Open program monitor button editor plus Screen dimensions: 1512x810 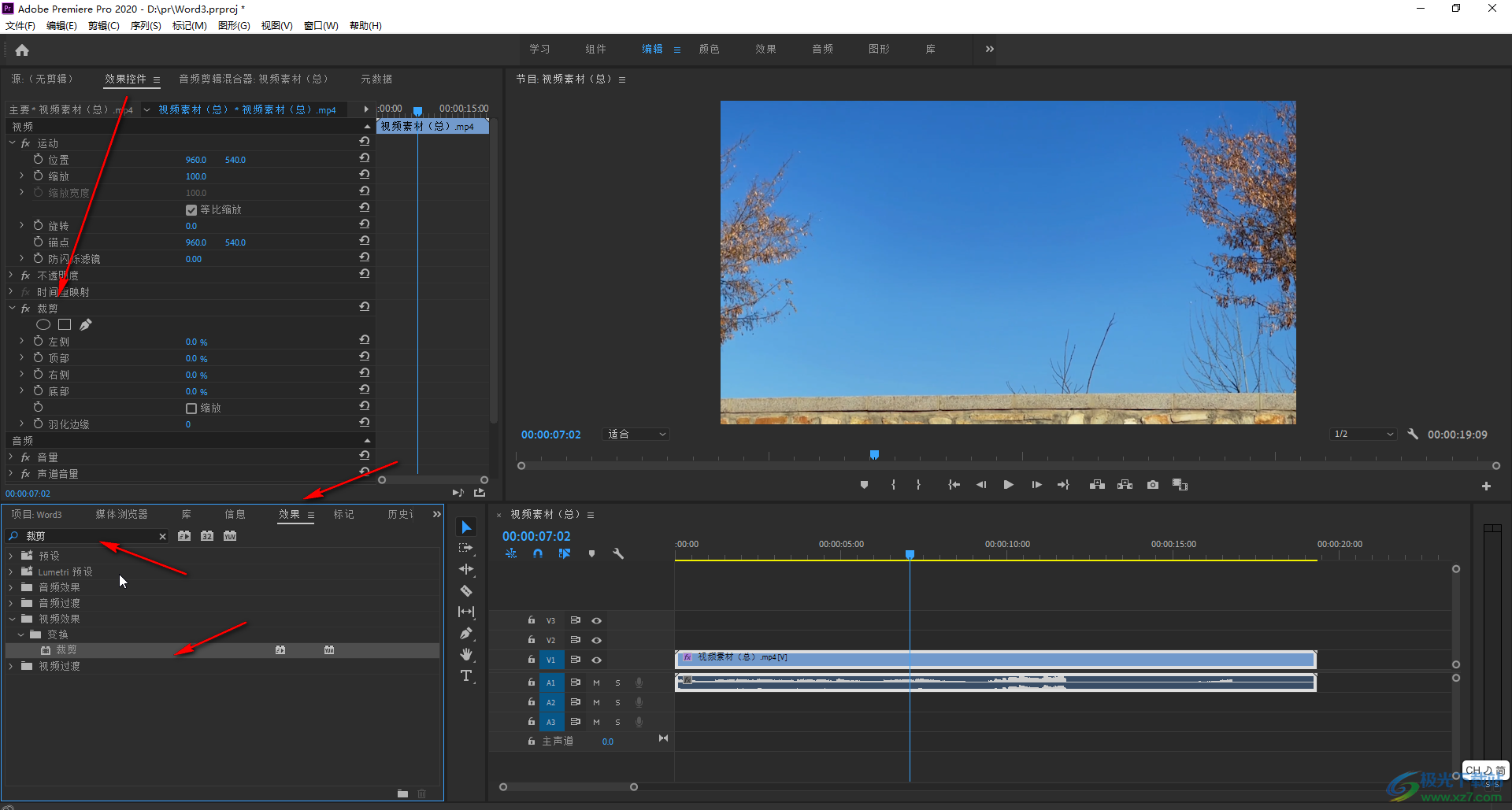pos(1486,486)
